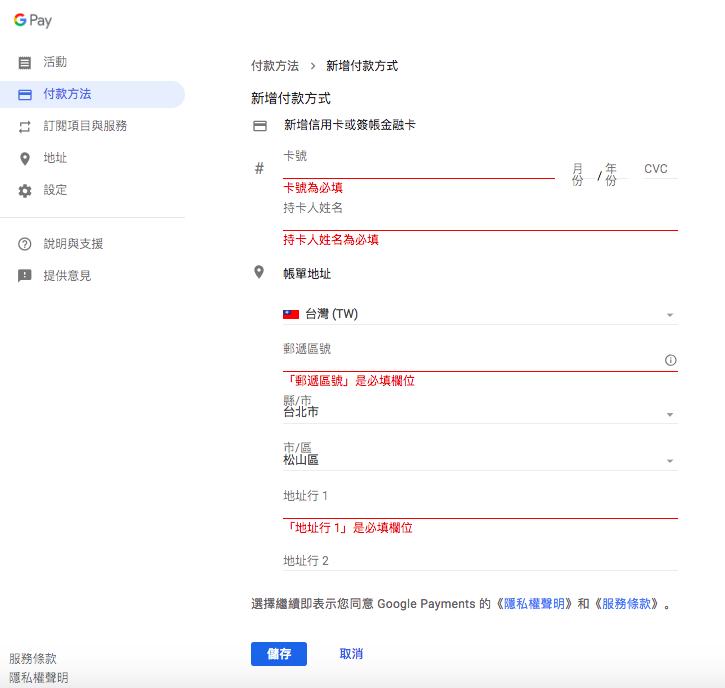This screenshot has height=688, width=725.
Task: Click the 「郵遞區號」是必填欄位 error message
Action: coord(350,381)
